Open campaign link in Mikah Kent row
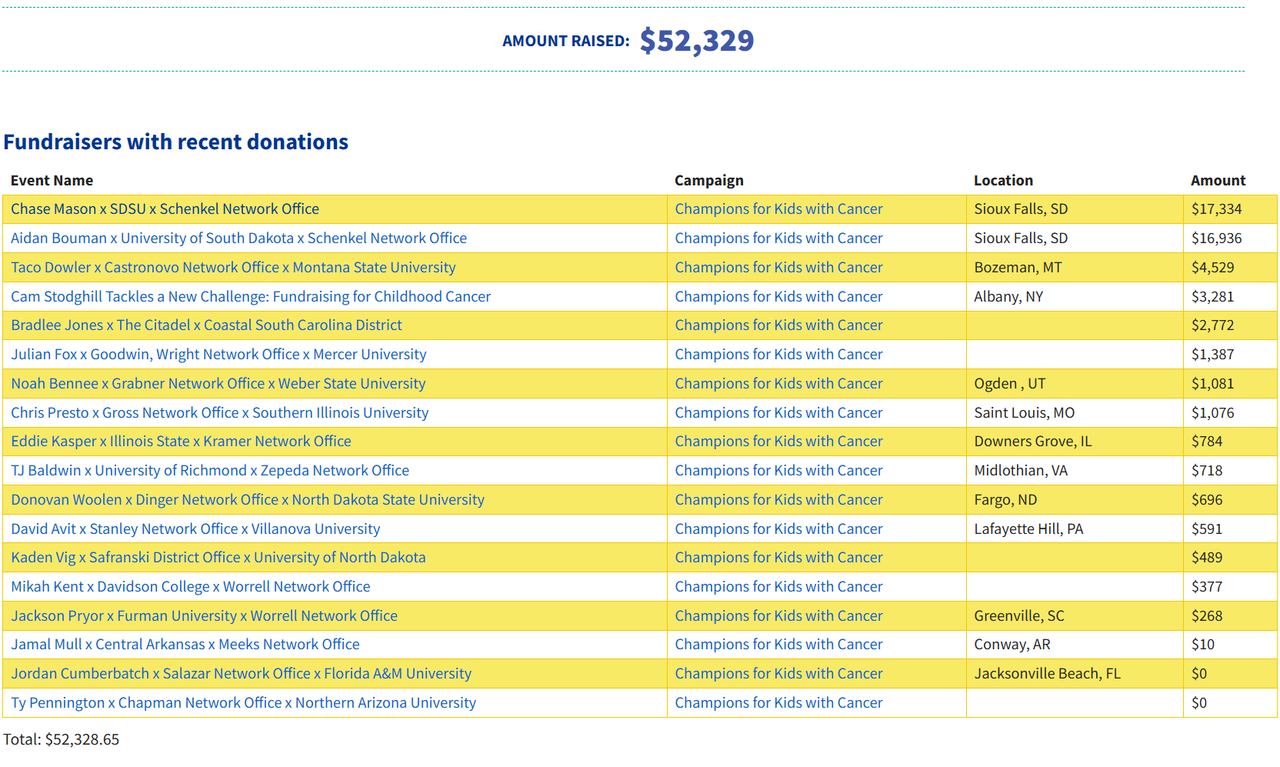 (779, 586)
